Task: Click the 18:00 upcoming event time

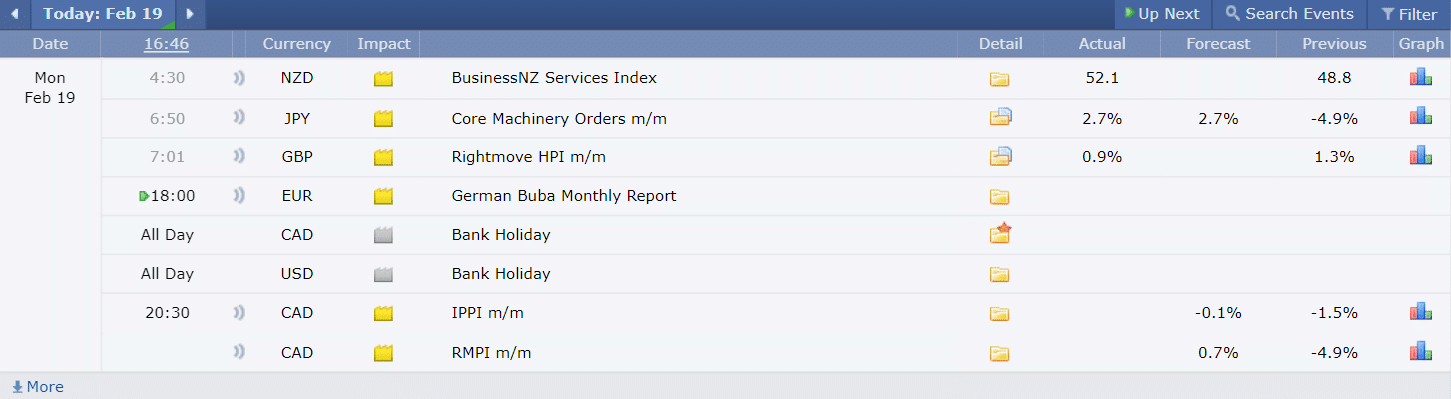Action: [x=173, y=196]
